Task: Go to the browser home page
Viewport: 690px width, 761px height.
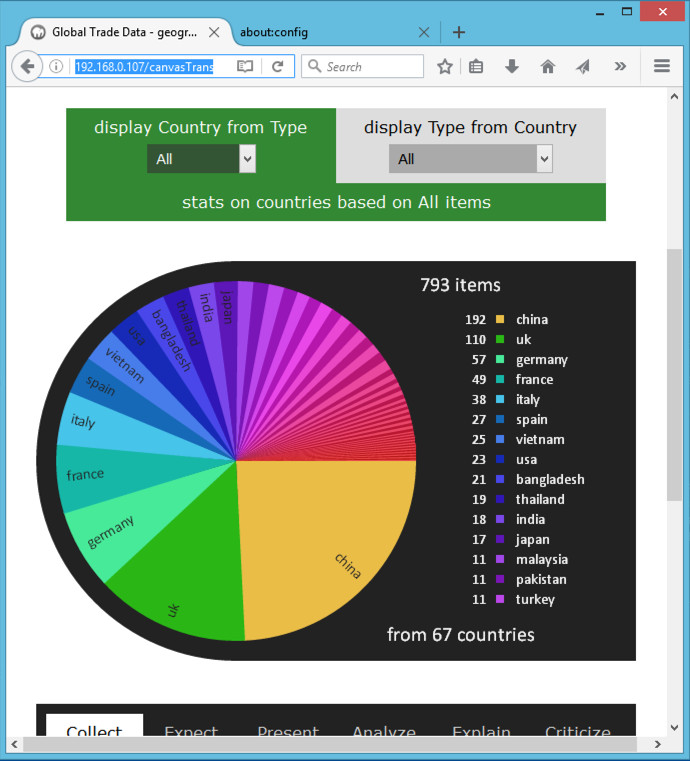Action: [x=548, y=66]
